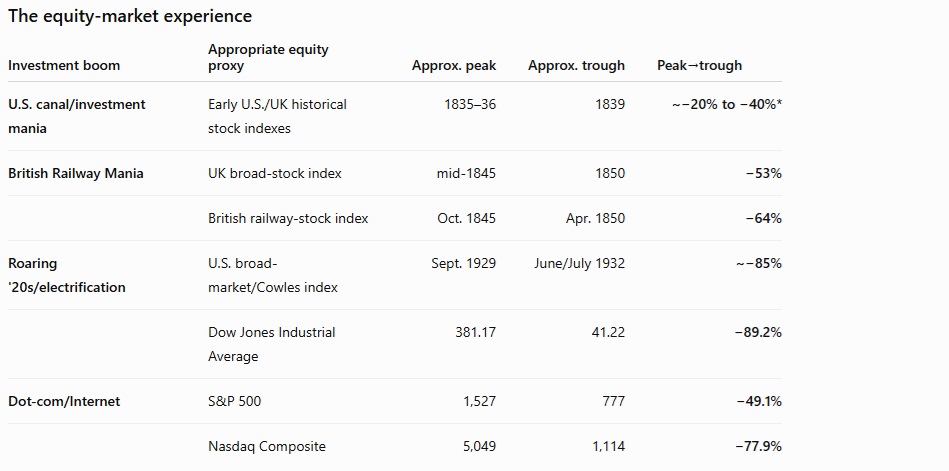Click the 'Approx. trough' column header

pos(576,65)
